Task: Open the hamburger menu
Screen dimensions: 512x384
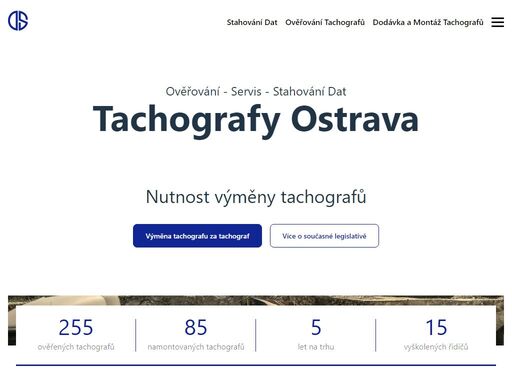Action: pos(497,22)
